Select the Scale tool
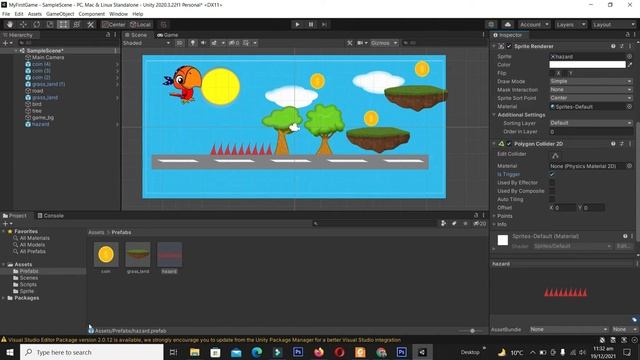 [50, 24]
